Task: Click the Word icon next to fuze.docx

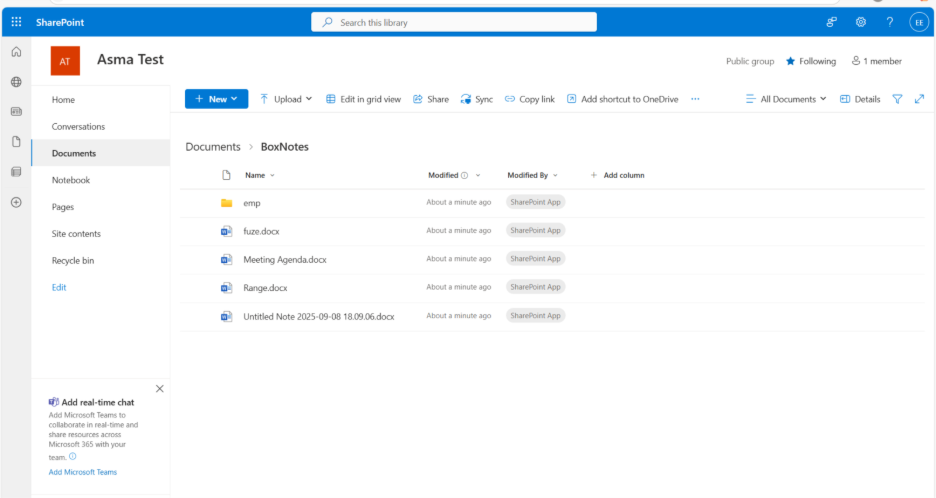Action: pyautogui.click(x=226, y=231)
